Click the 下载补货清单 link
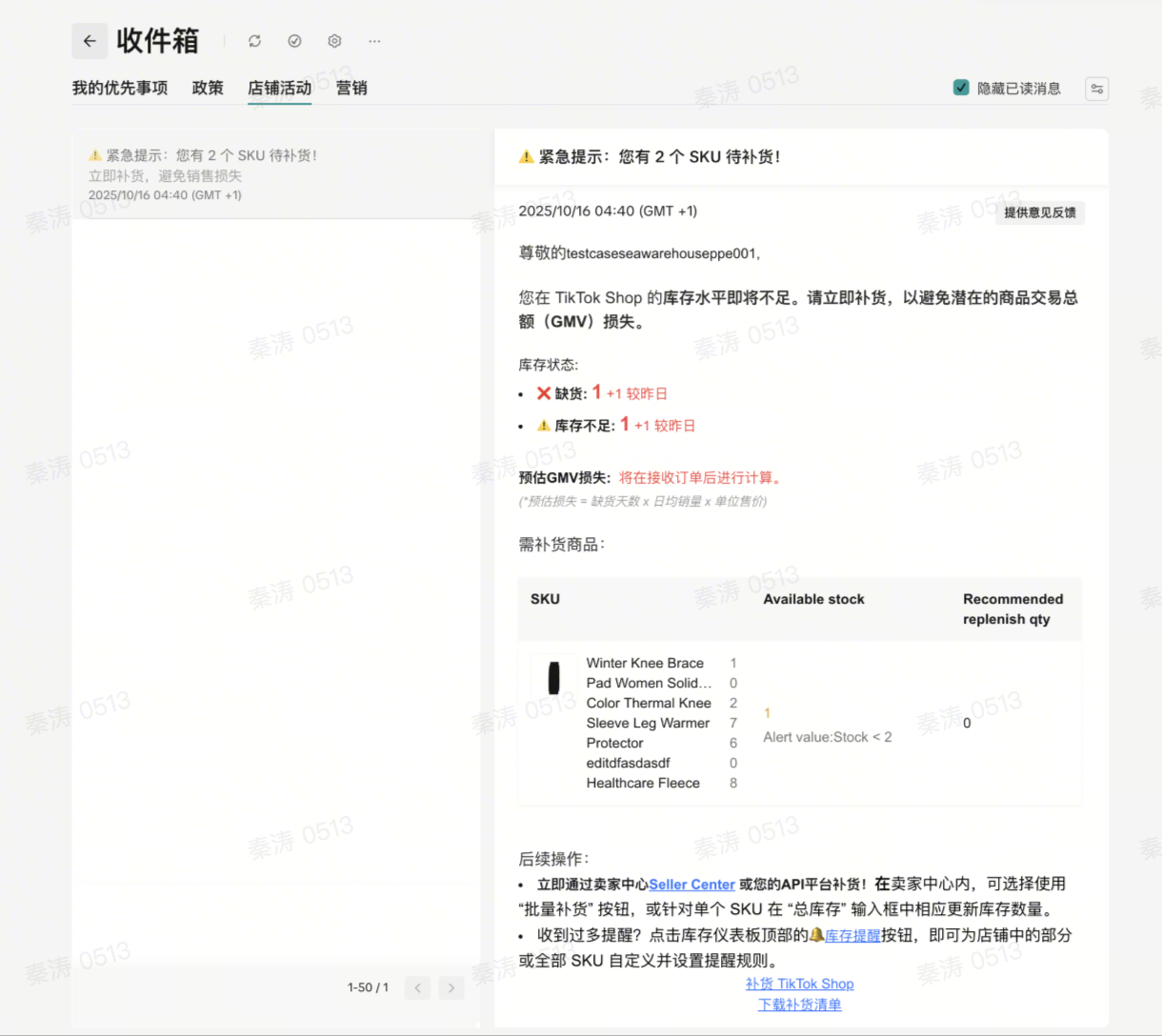The width and height of the screenshot is (1162, 1036). click(799, 1005)
